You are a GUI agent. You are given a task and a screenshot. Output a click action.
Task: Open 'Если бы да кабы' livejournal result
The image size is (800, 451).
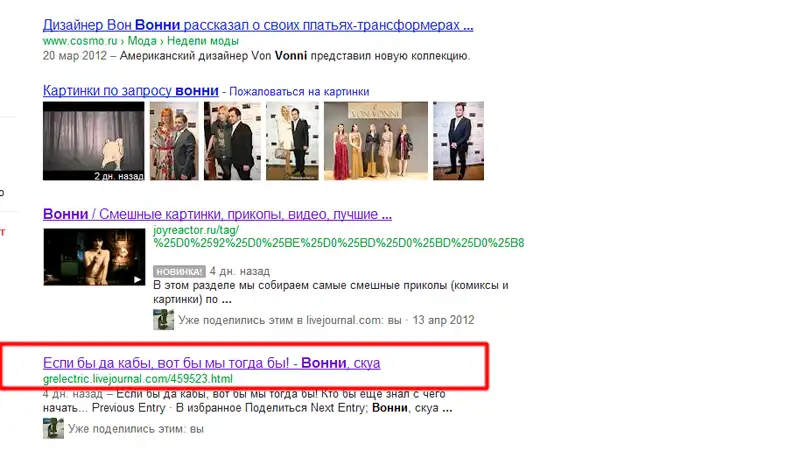point(211,362)
